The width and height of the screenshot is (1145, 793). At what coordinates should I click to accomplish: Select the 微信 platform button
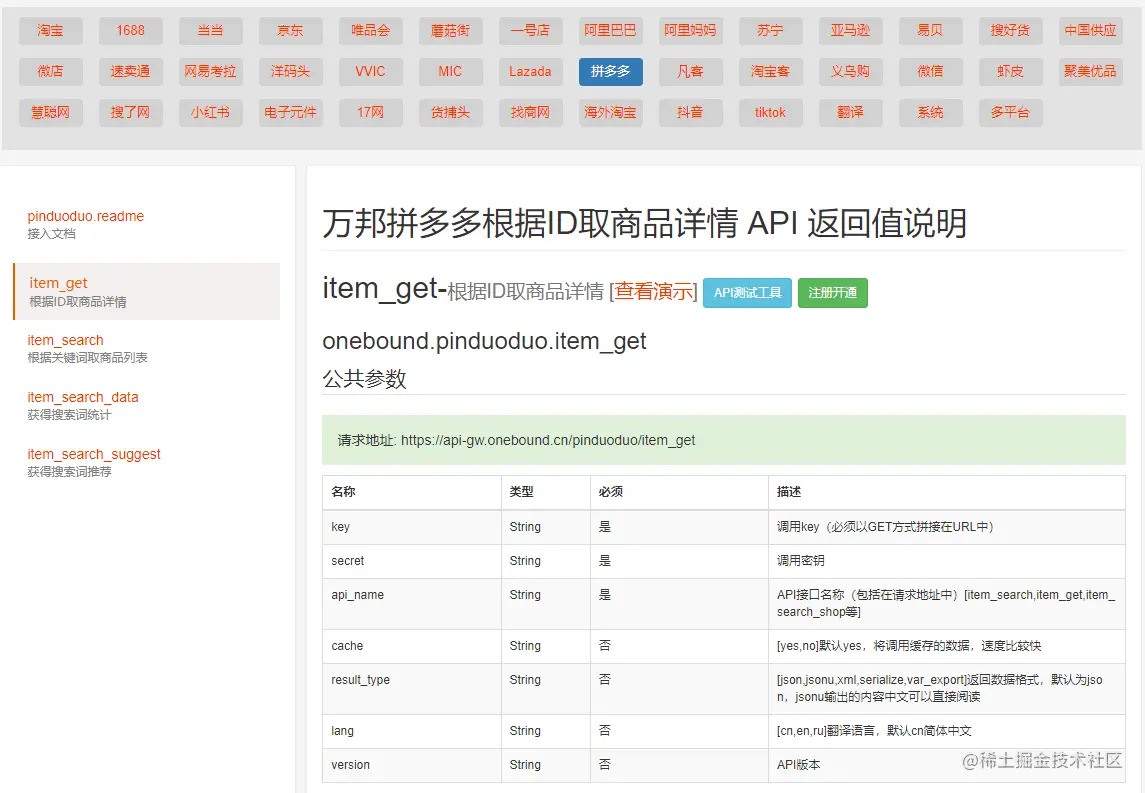pos(930,72)
